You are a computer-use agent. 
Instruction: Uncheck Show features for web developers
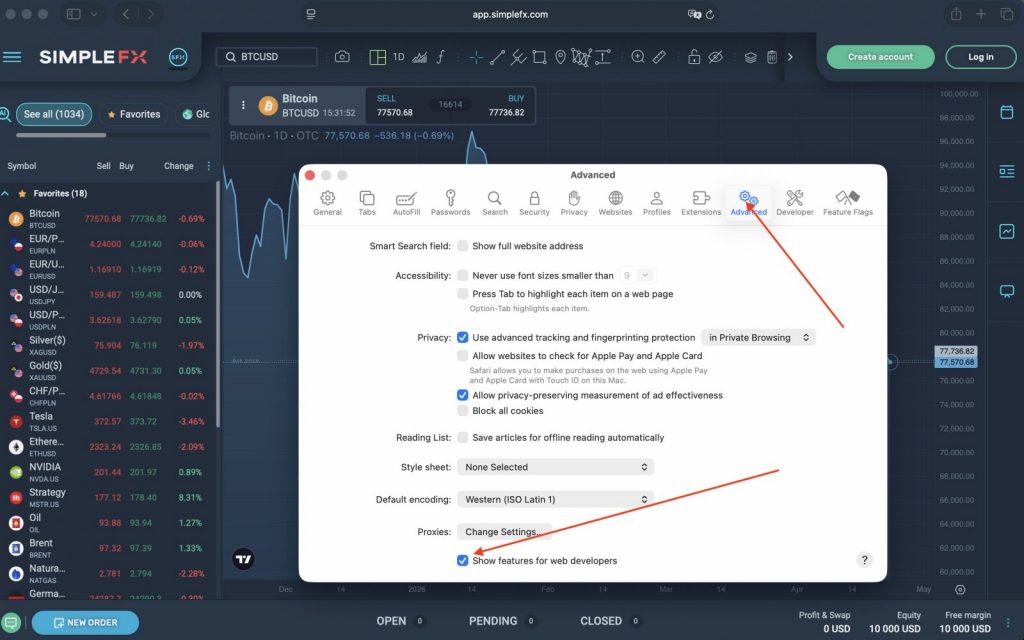tap(463, 561)
